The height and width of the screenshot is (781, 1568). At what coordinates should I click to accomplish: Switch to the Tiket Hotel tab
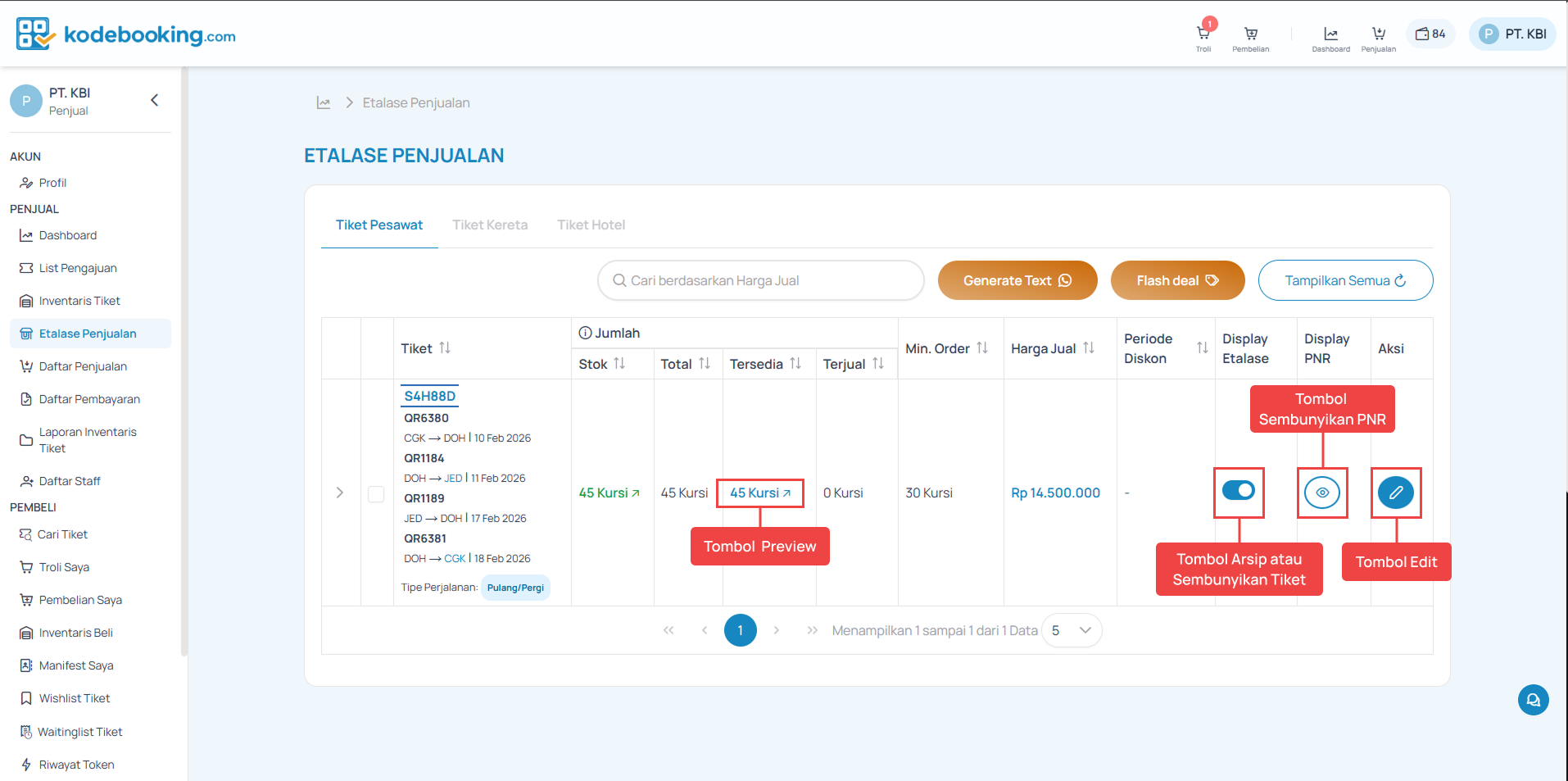[x=591, y=225]
